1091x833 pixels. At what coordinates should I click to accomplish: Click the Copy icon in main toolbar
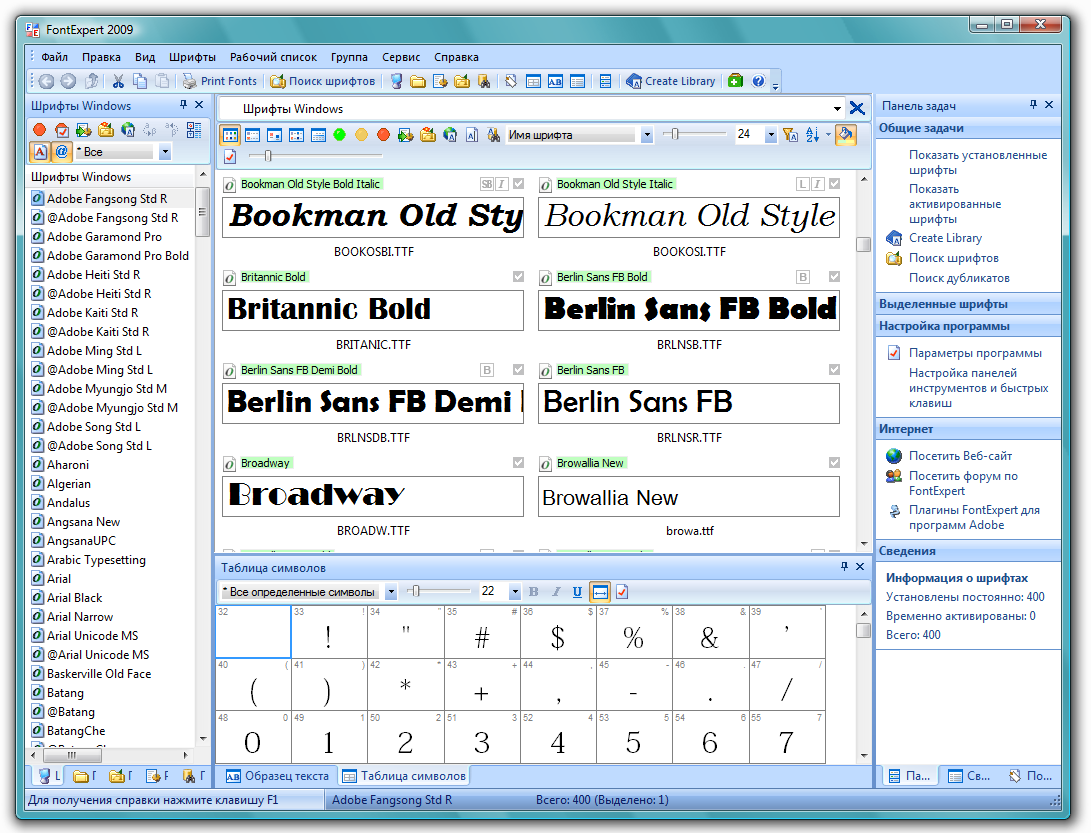point(140,81)
